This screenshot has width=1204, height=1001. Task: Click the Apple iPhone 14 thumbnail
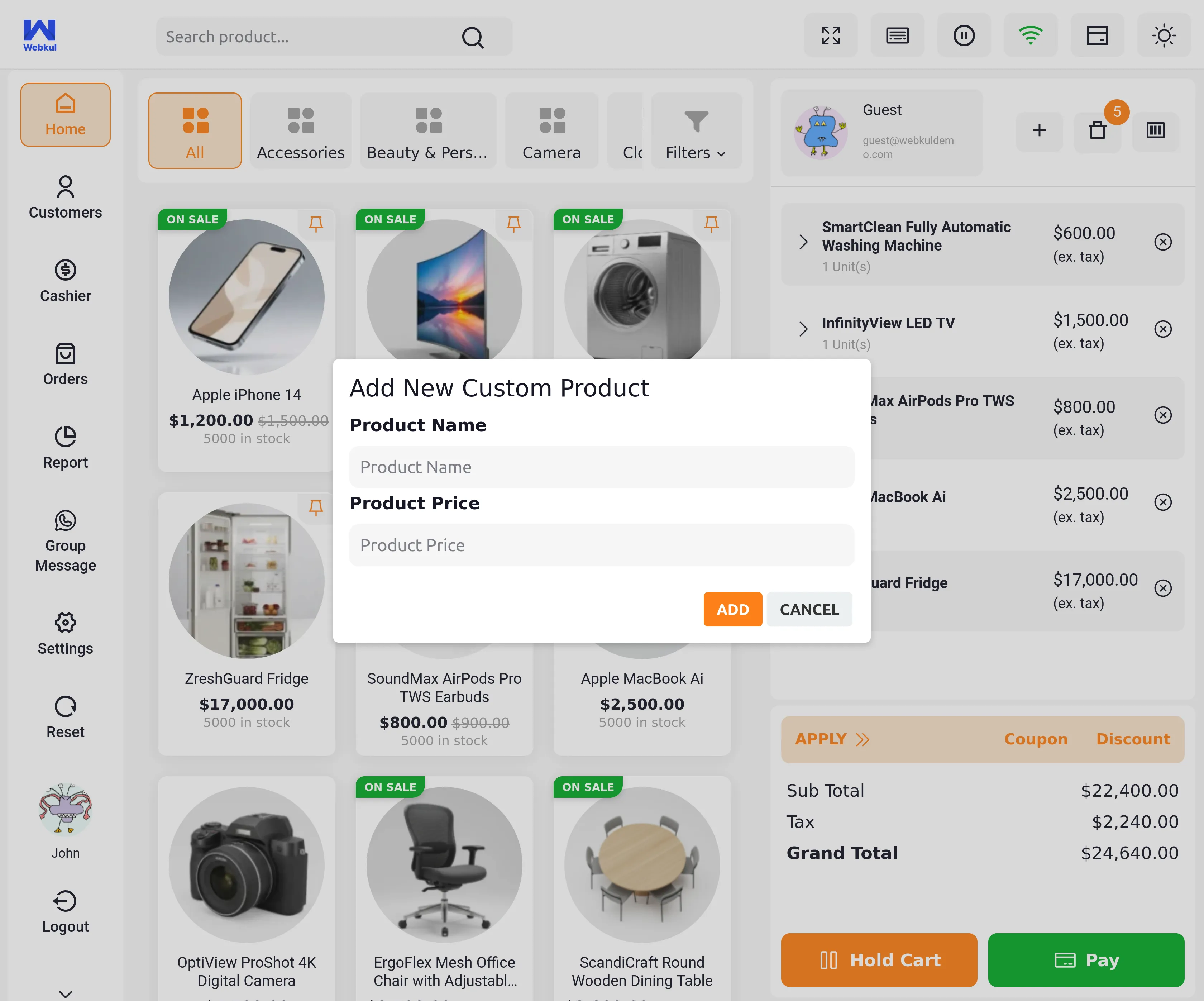pos(247,297)
